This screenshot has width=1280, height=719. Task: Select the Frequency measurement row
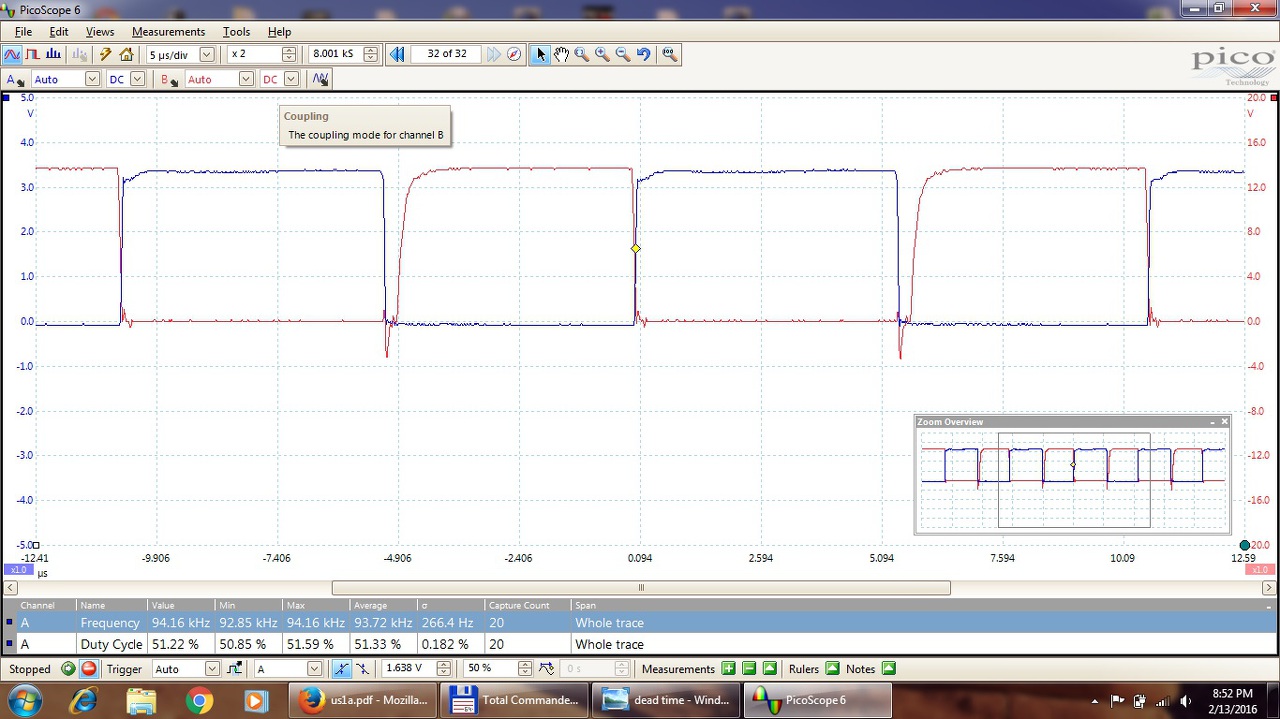(x=640, y=623)
